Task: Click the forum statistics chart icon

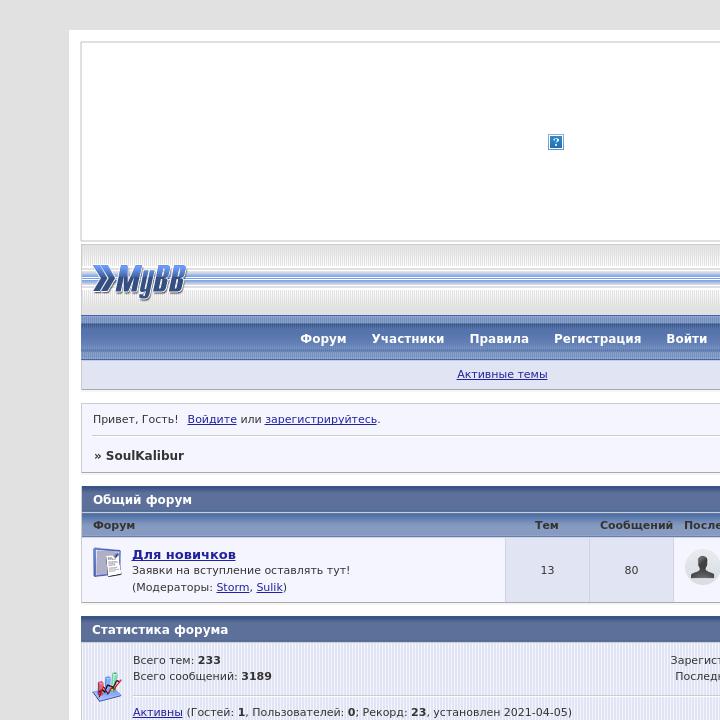Action: 107,686
